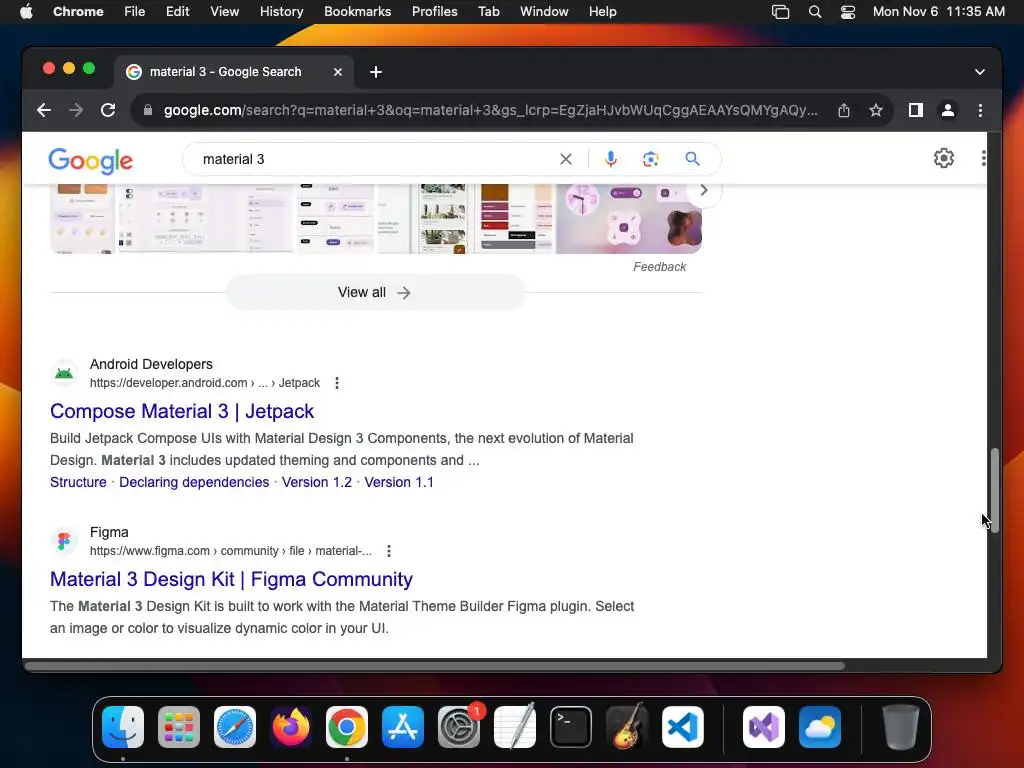1024x768 pixels.
Task: Open the Chrome application menu
Action: (78, 12)
